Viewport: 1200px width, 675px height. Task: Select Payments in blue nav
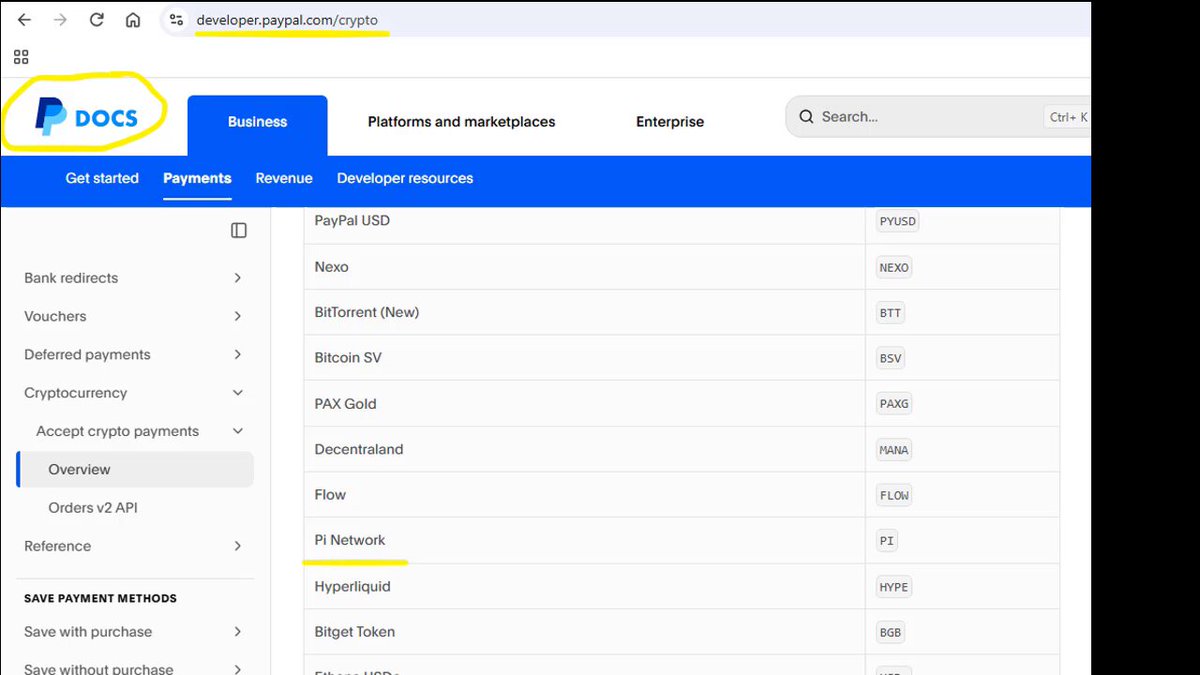point(197,178)
